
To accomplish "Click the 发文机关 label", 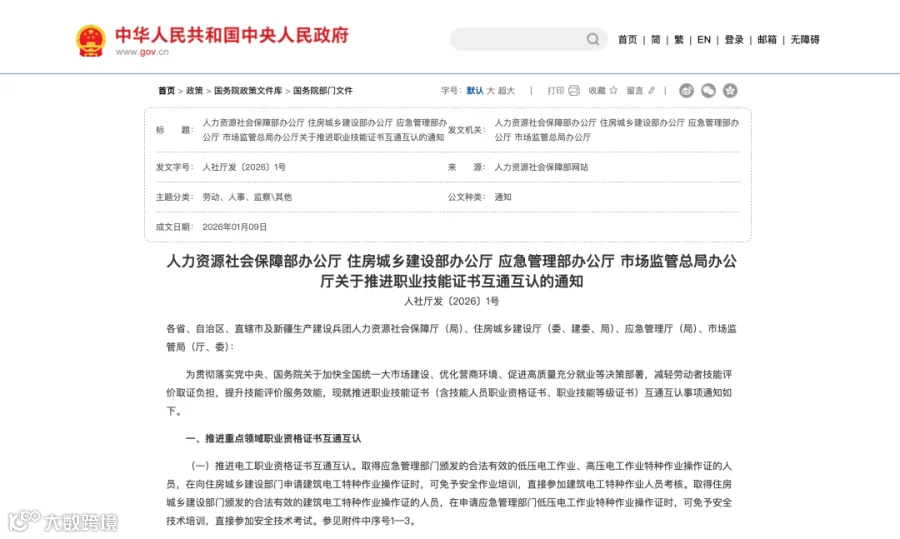I will point(467,130).
